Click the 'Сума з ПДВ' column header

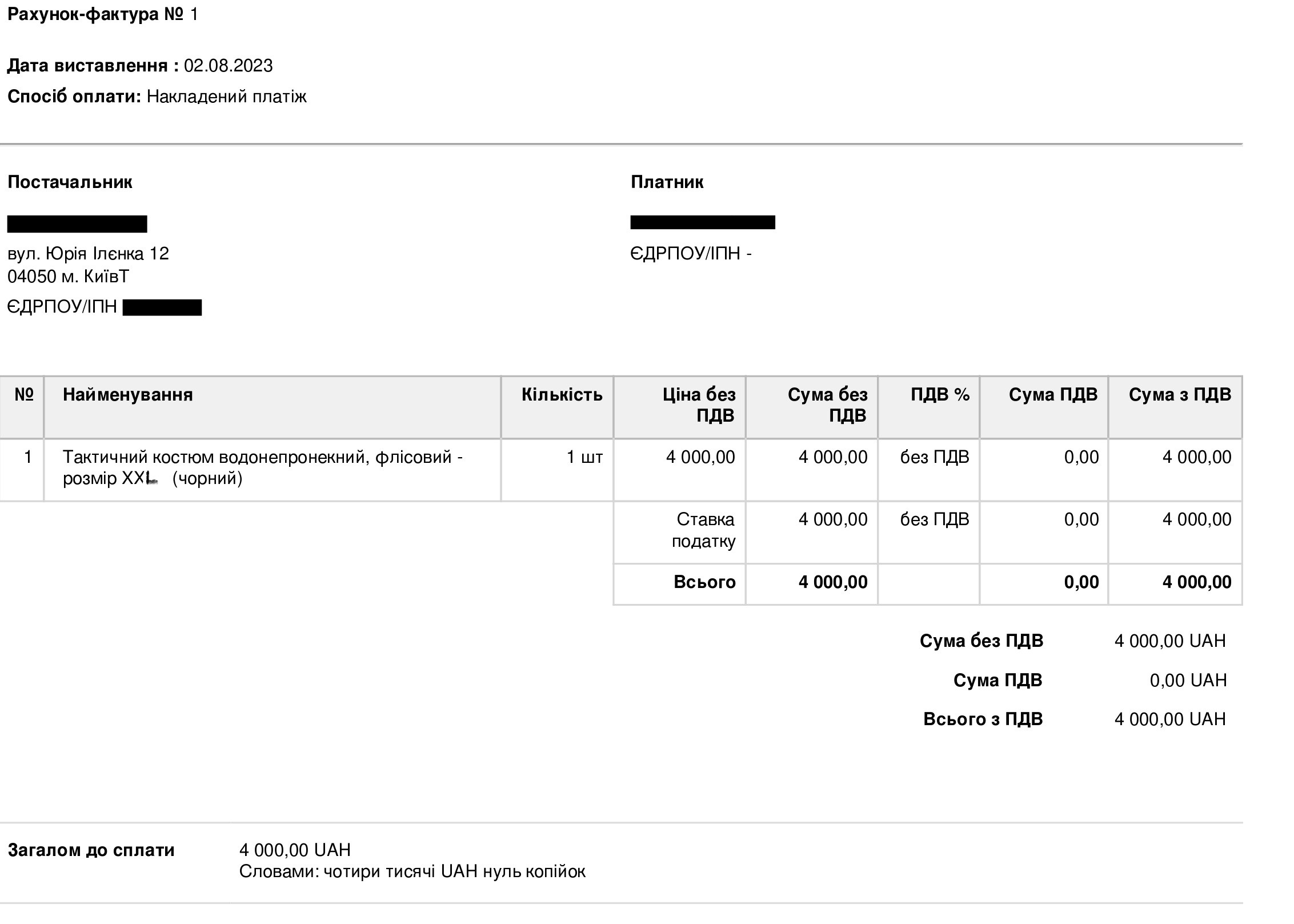1180,395
